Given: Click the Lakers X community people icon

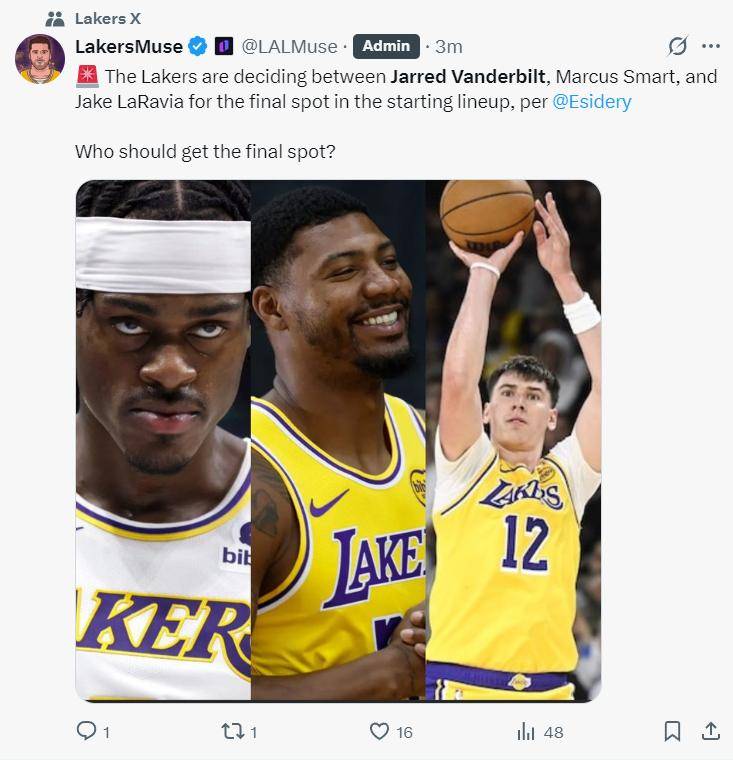Looking at the screenshot, I should click(x=55, y=19).
